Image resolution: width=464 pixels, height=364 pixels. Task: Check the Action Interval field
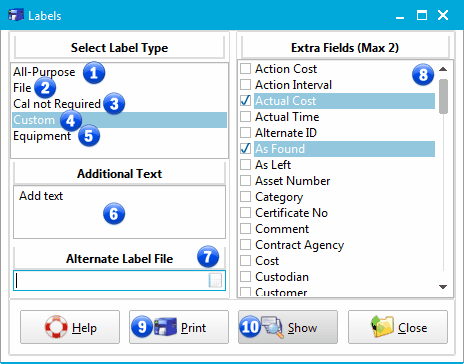[x=246, y=85]
